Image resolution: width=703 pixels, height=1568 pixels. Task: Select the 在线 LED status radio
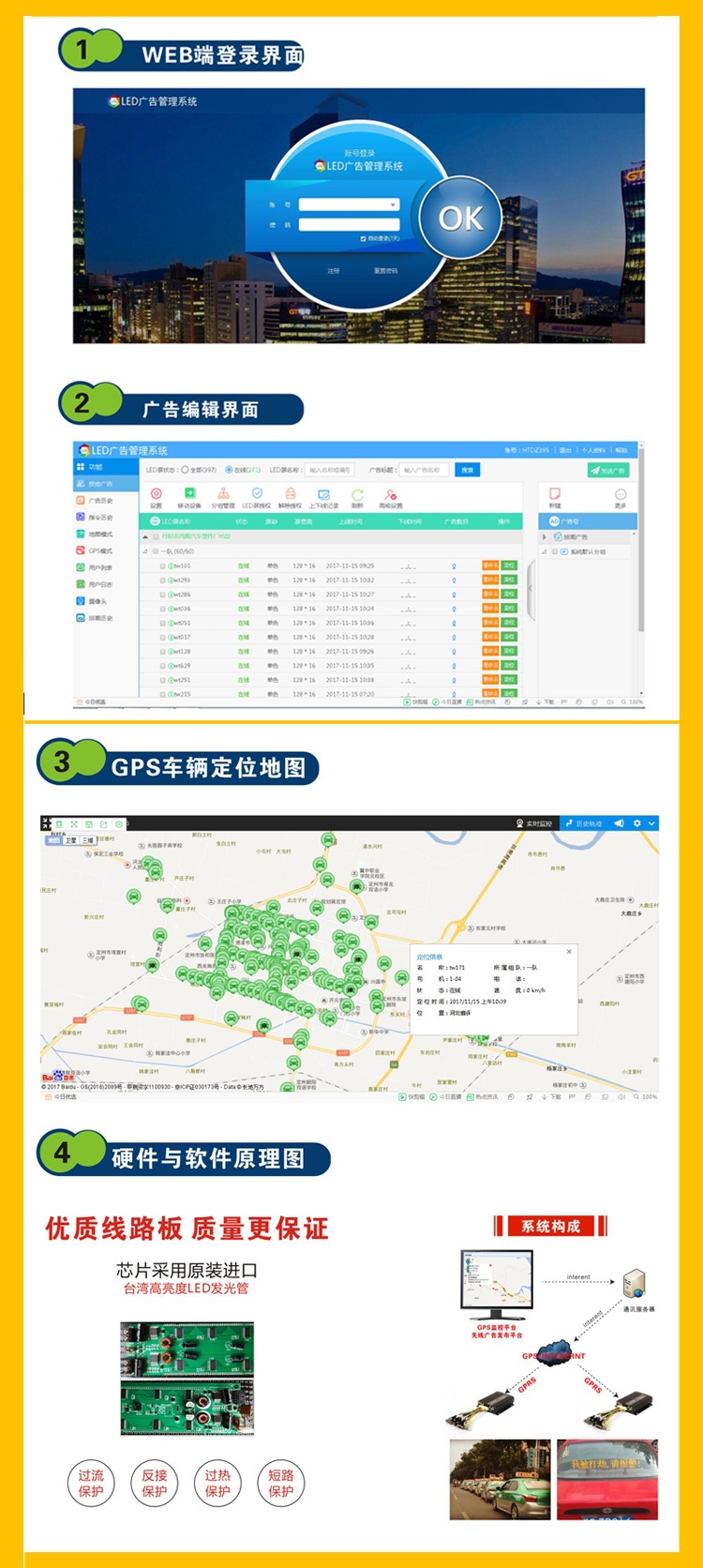pyautogui.click(x=229, y=470)
